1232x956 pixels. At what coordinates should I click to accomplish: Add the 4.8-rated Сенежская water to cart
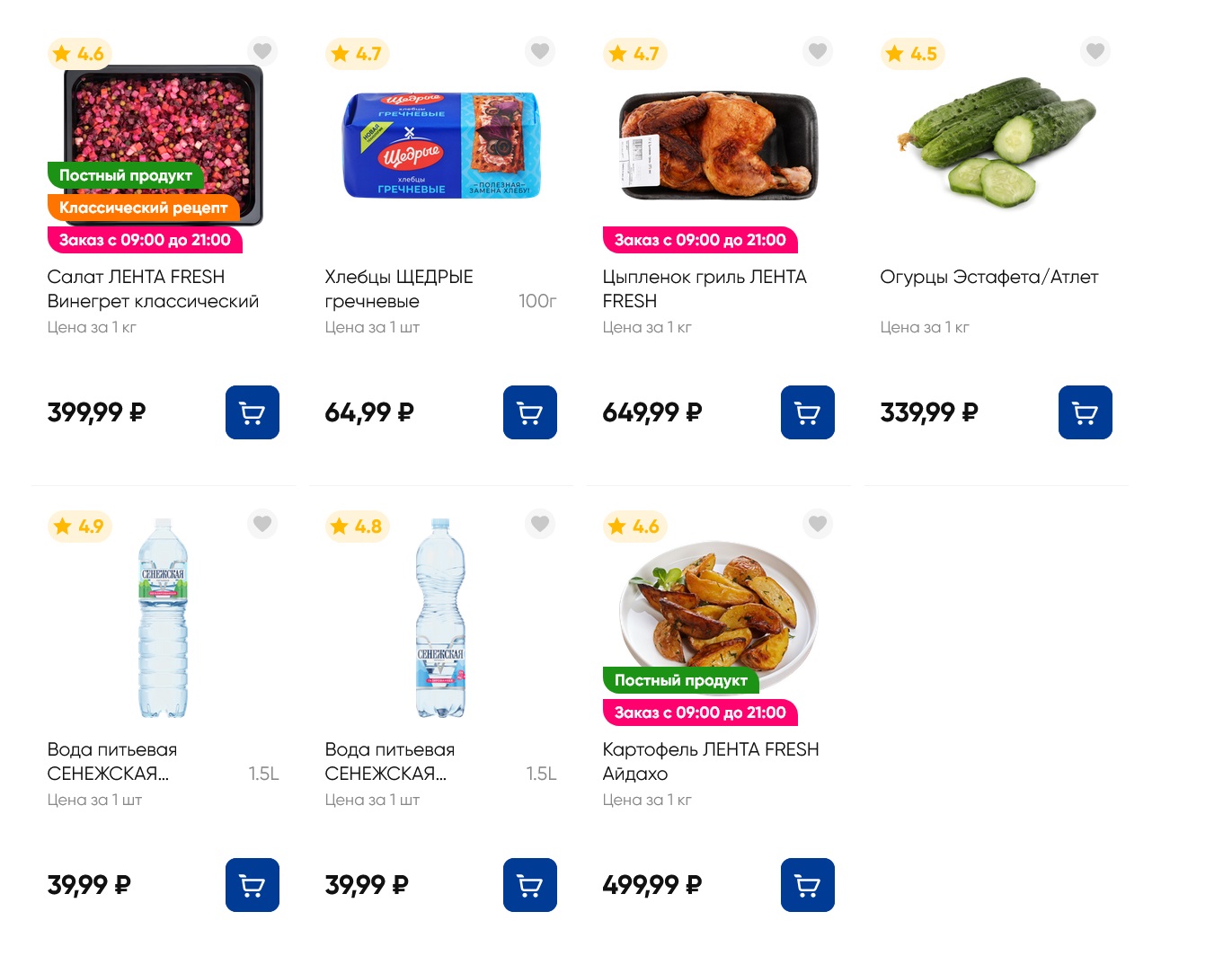pyautogui.click(x=529, y=885)
